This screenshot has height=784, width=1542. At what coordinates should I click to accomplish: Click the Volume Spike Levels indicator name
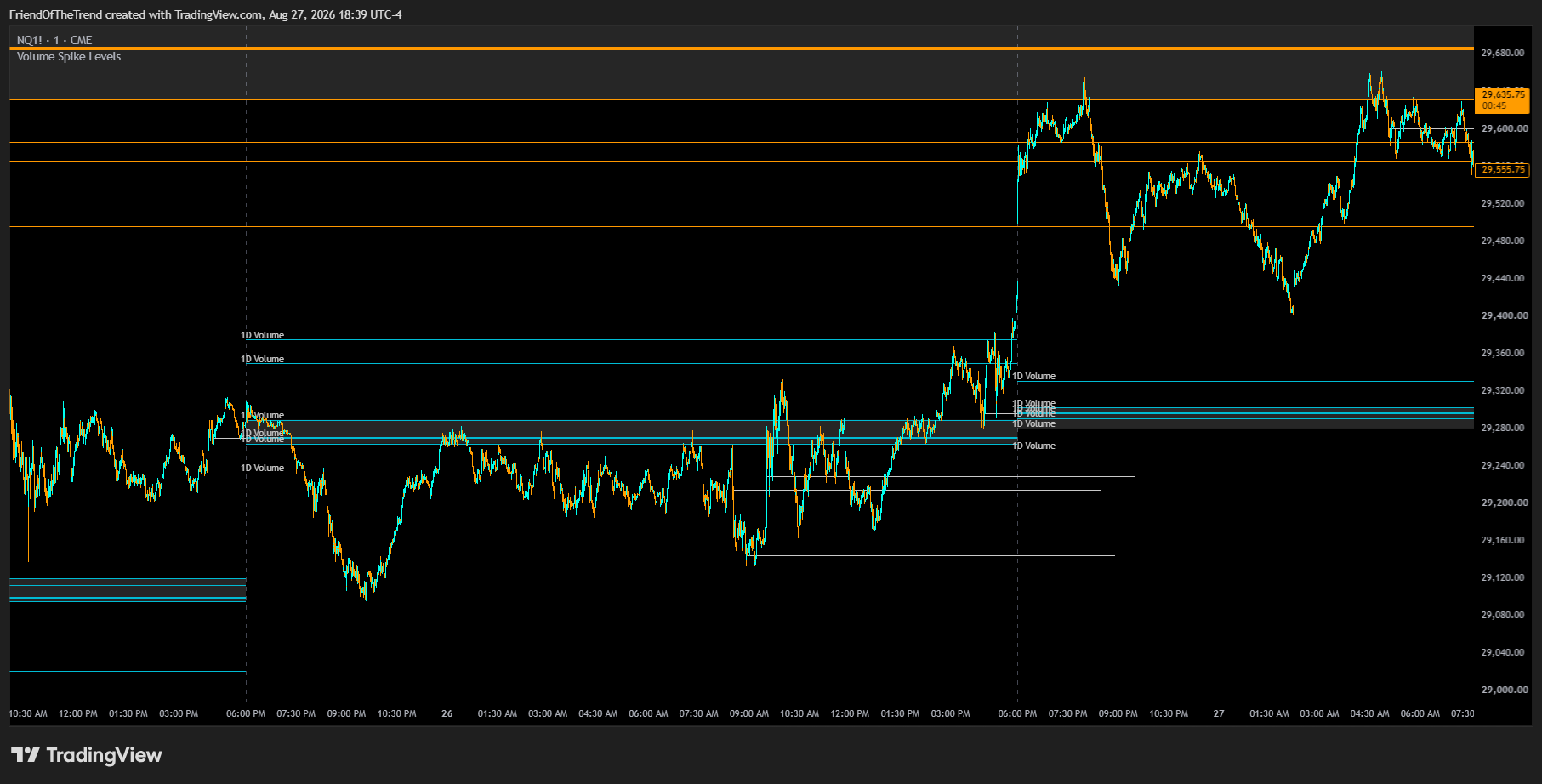point(69,56)
